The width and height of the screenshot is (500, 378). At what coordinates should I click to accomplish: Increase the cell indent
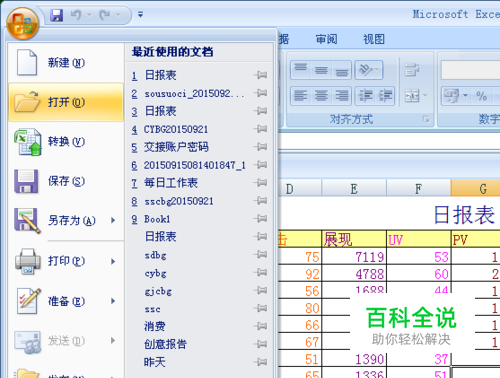[385, 96]
